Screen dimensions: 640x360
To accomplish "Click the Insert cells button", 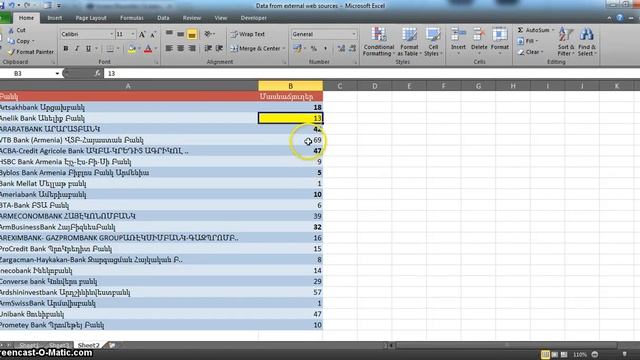I will (x=458, y=40).
